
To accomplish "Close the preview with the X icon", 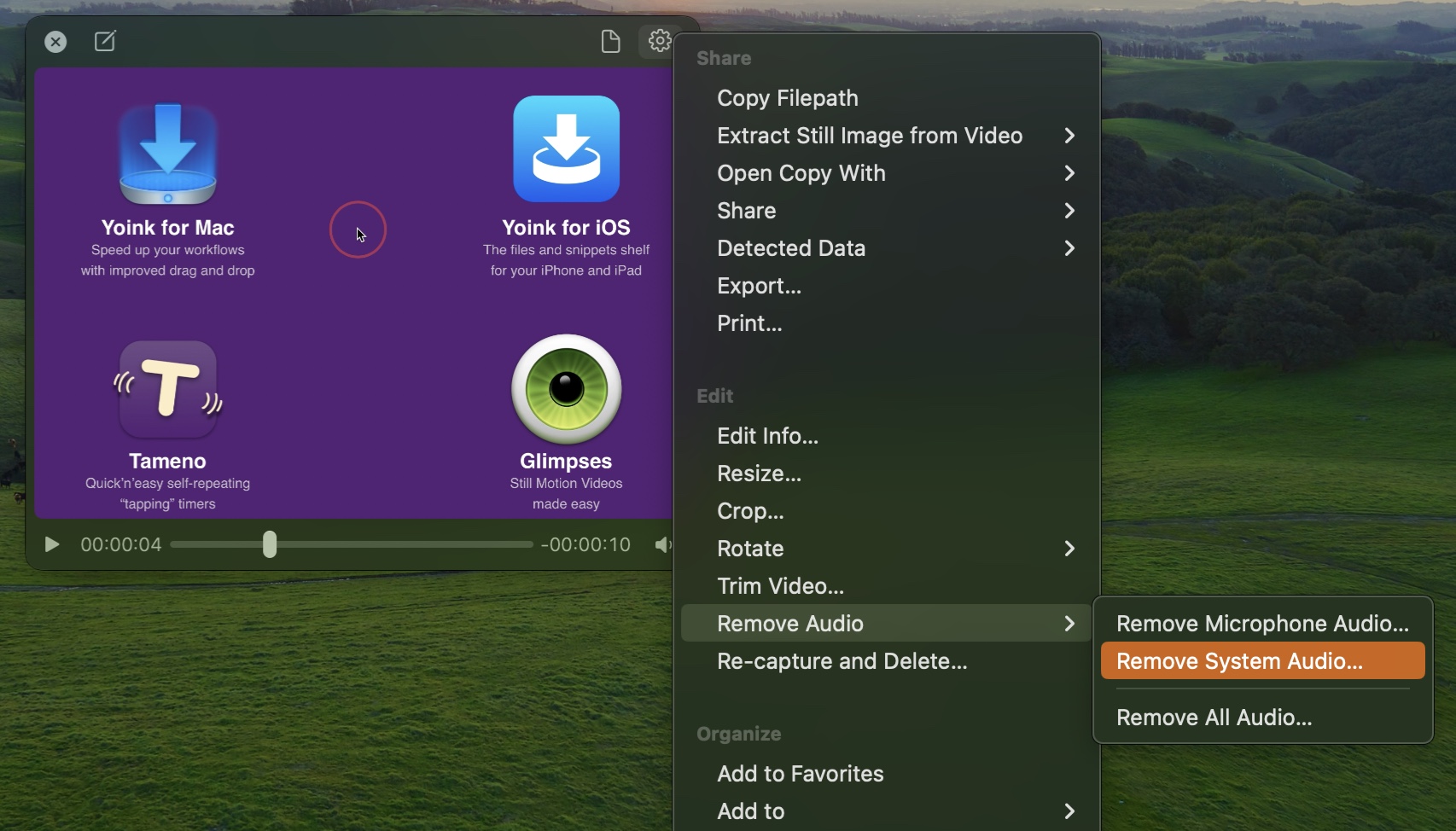I will 55,41.
